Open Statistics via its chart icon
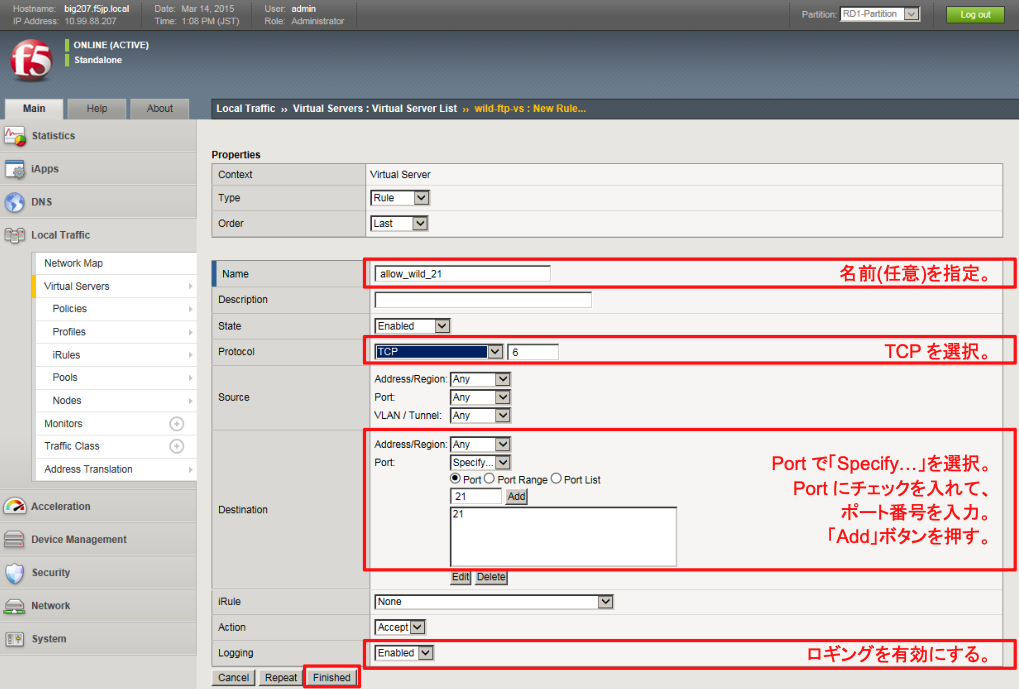Screen dimensions: 1019x689 (x=14, y=136)
